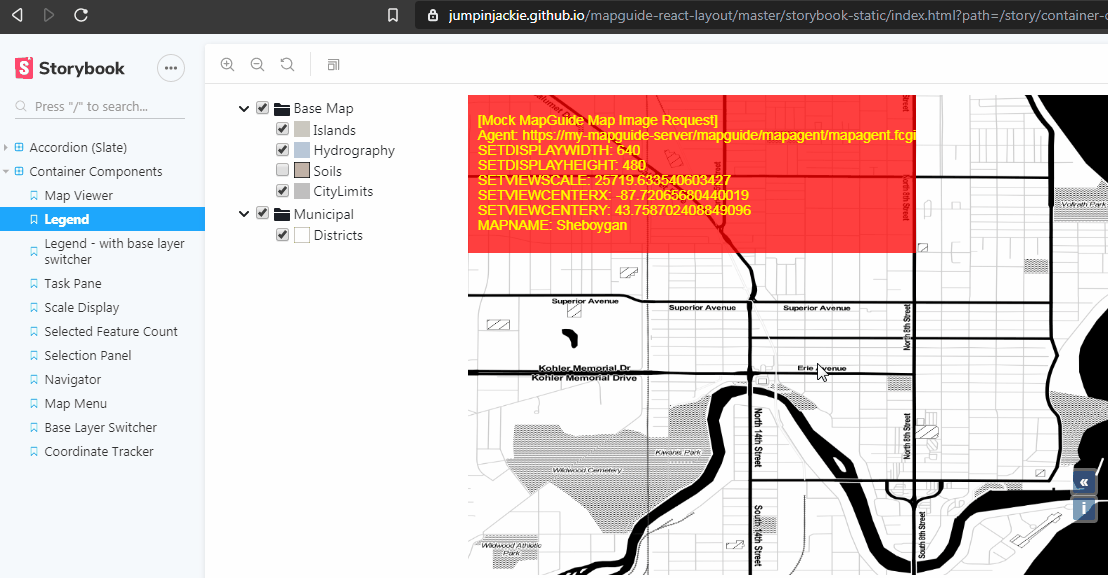Uncheck the Districts layer
Image resolution: width=1108 pixels, height=578 pixels.
pyautogui.click(x=282, y=235)
